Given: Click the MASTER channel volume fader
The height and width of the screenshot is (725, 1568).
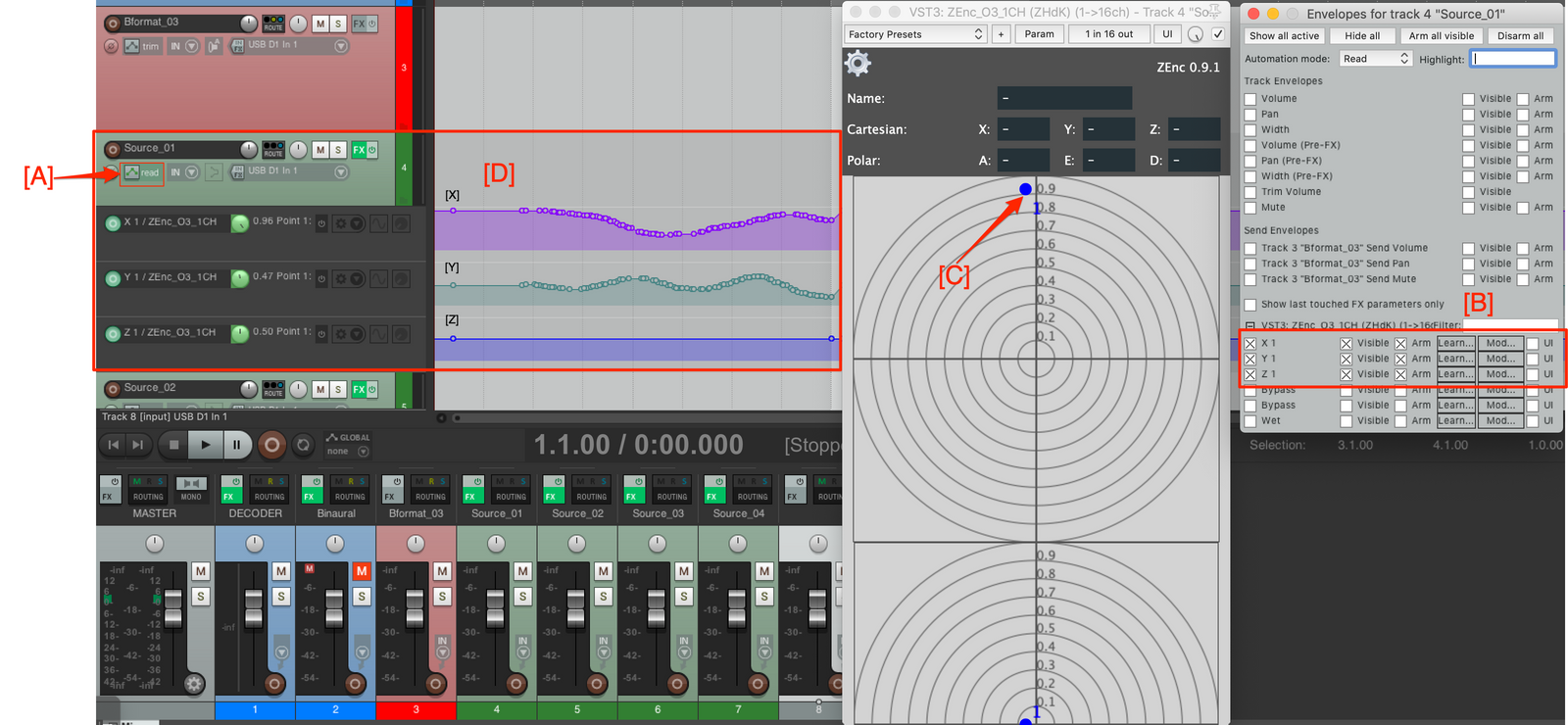Looking at the screenshot, I should tap(173, 606).
